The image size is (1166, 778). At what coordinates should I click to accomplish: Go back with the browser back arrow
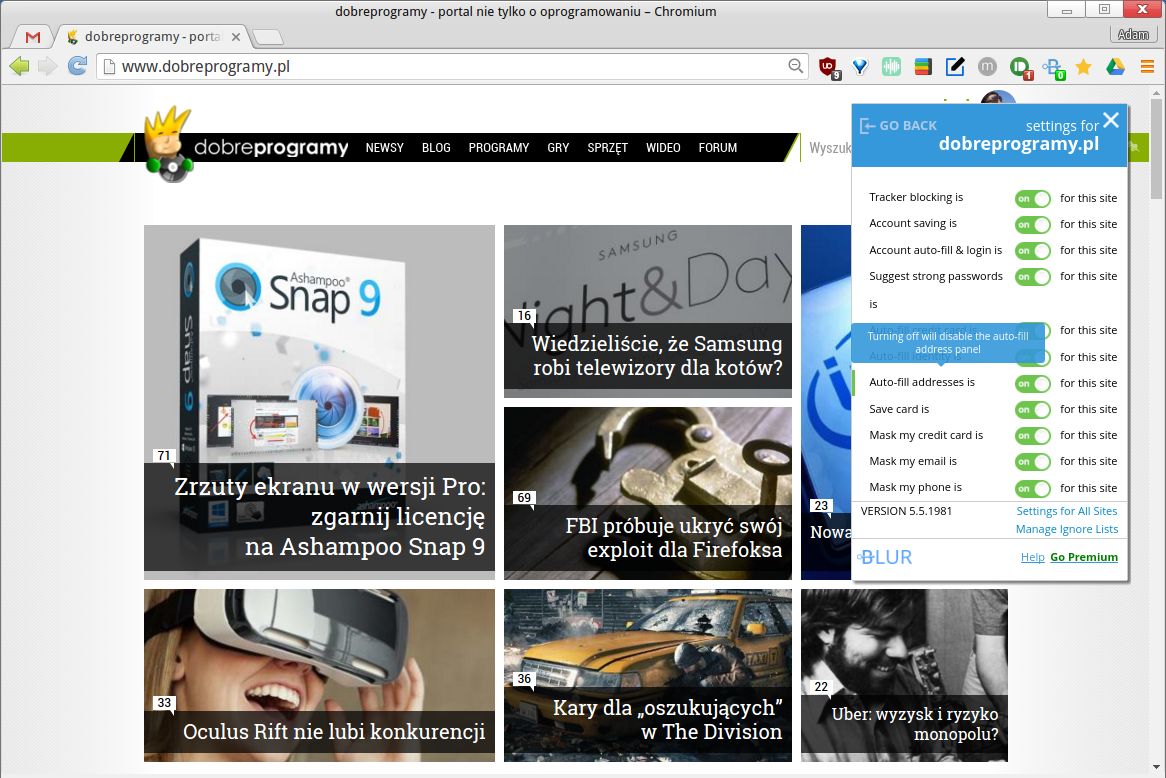coord(19,66)
